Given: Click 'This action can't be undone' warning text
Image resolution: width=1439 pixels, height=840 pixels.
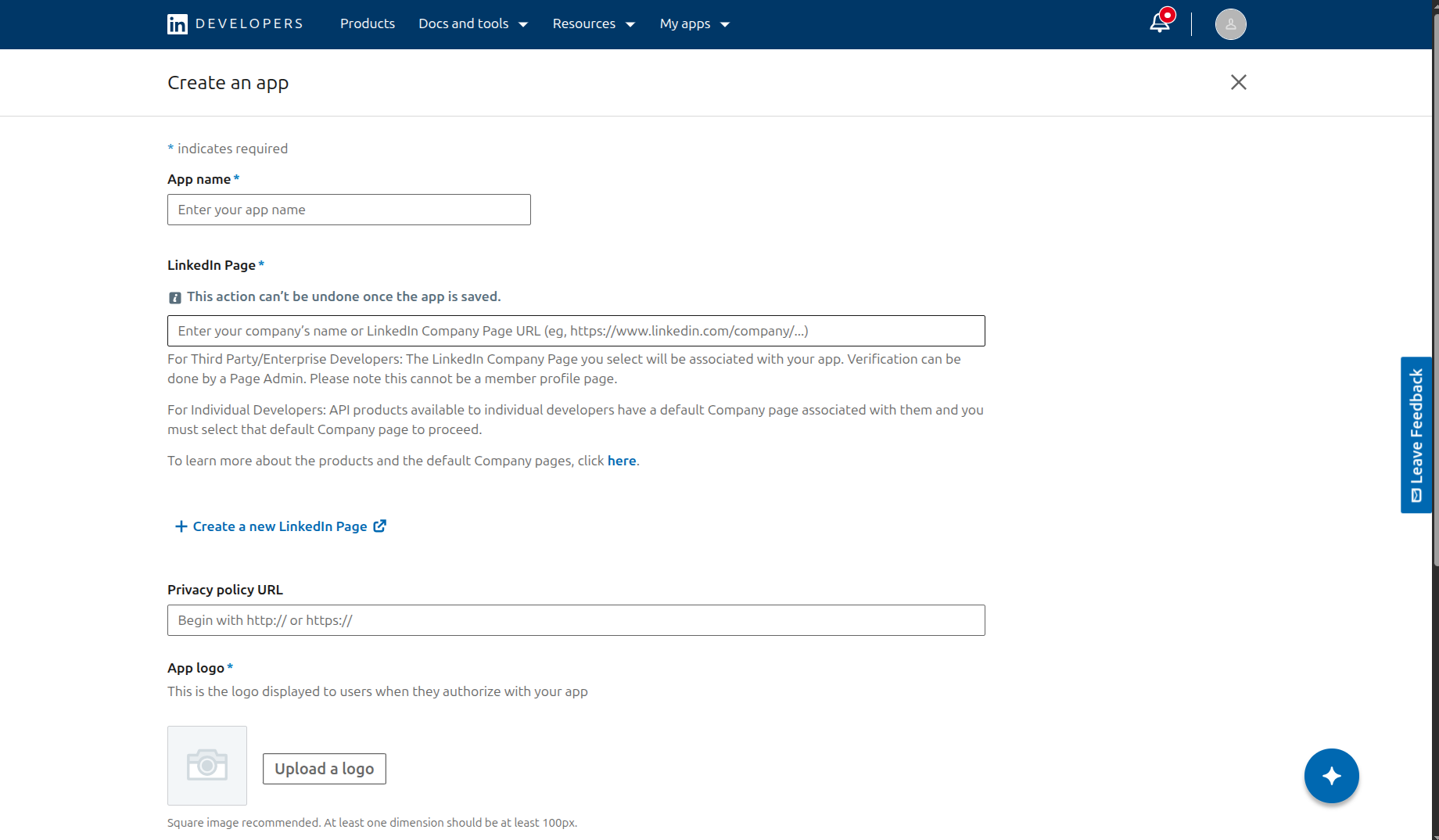Looking at the screenshot, I should pyautogui.click(x=343, y=296).
